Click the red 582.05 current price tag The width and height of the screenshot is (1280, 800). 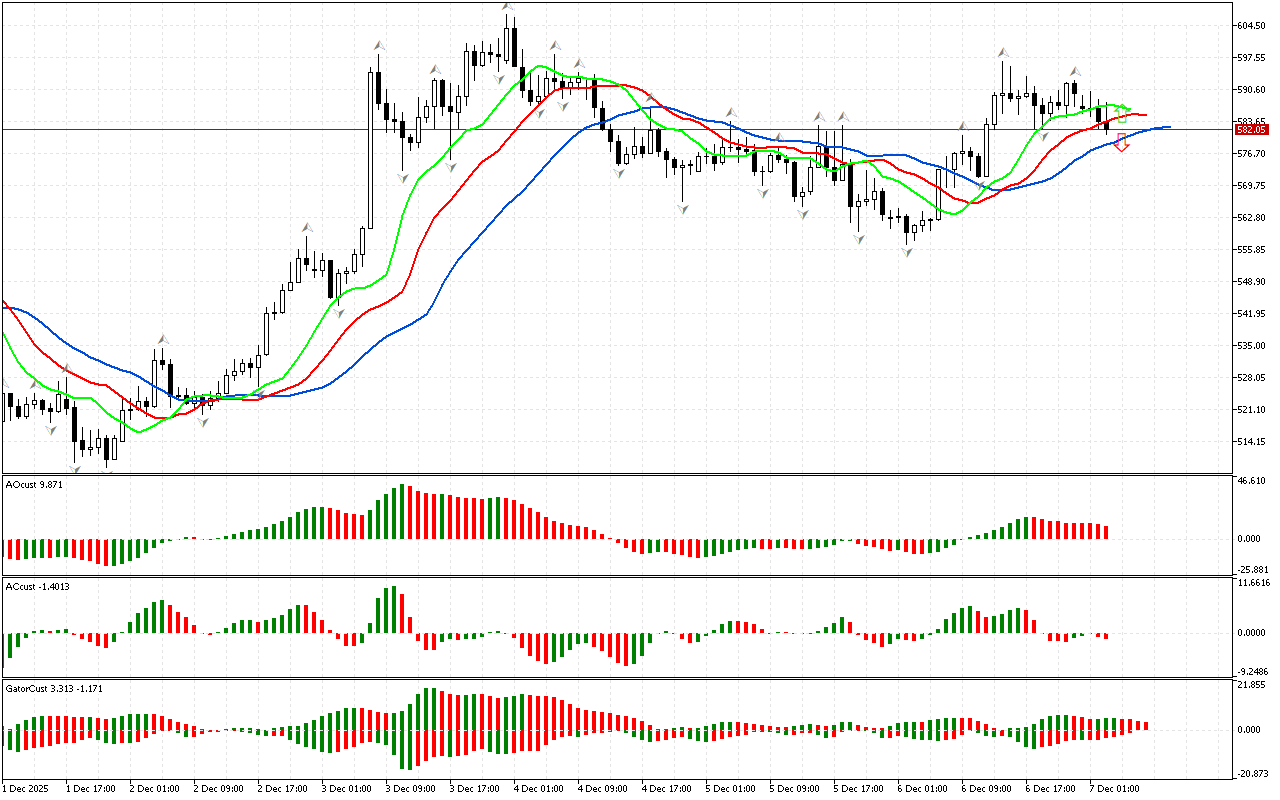point(1251,129)
